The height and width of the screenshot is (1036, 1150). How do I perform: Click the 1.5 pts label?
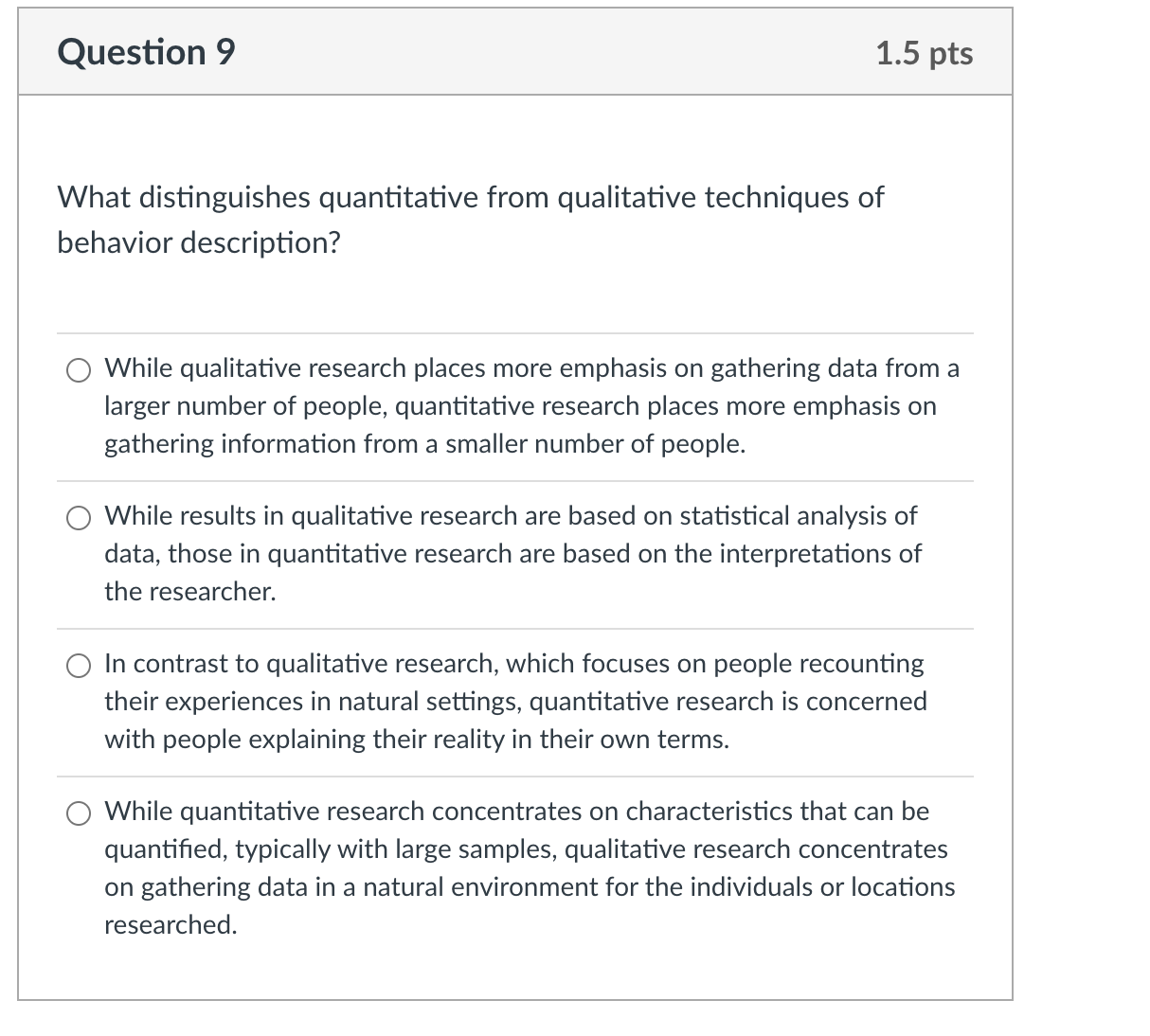point(925,54)
